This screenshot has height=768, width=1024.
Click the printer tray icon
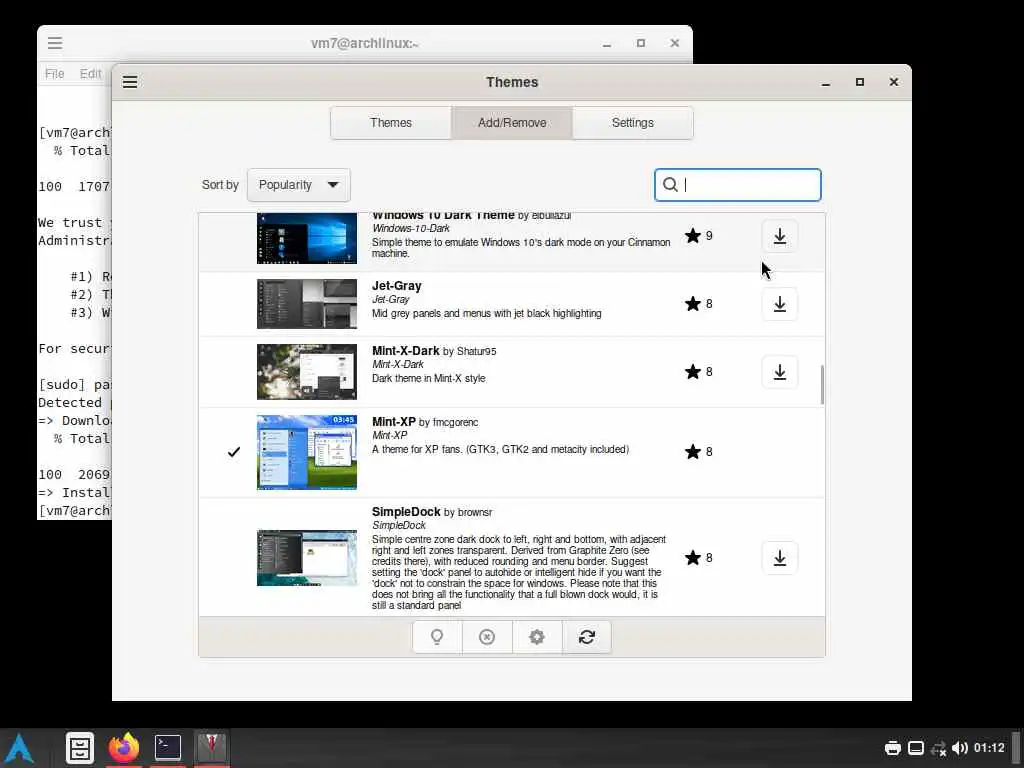[x=893, y=748]
